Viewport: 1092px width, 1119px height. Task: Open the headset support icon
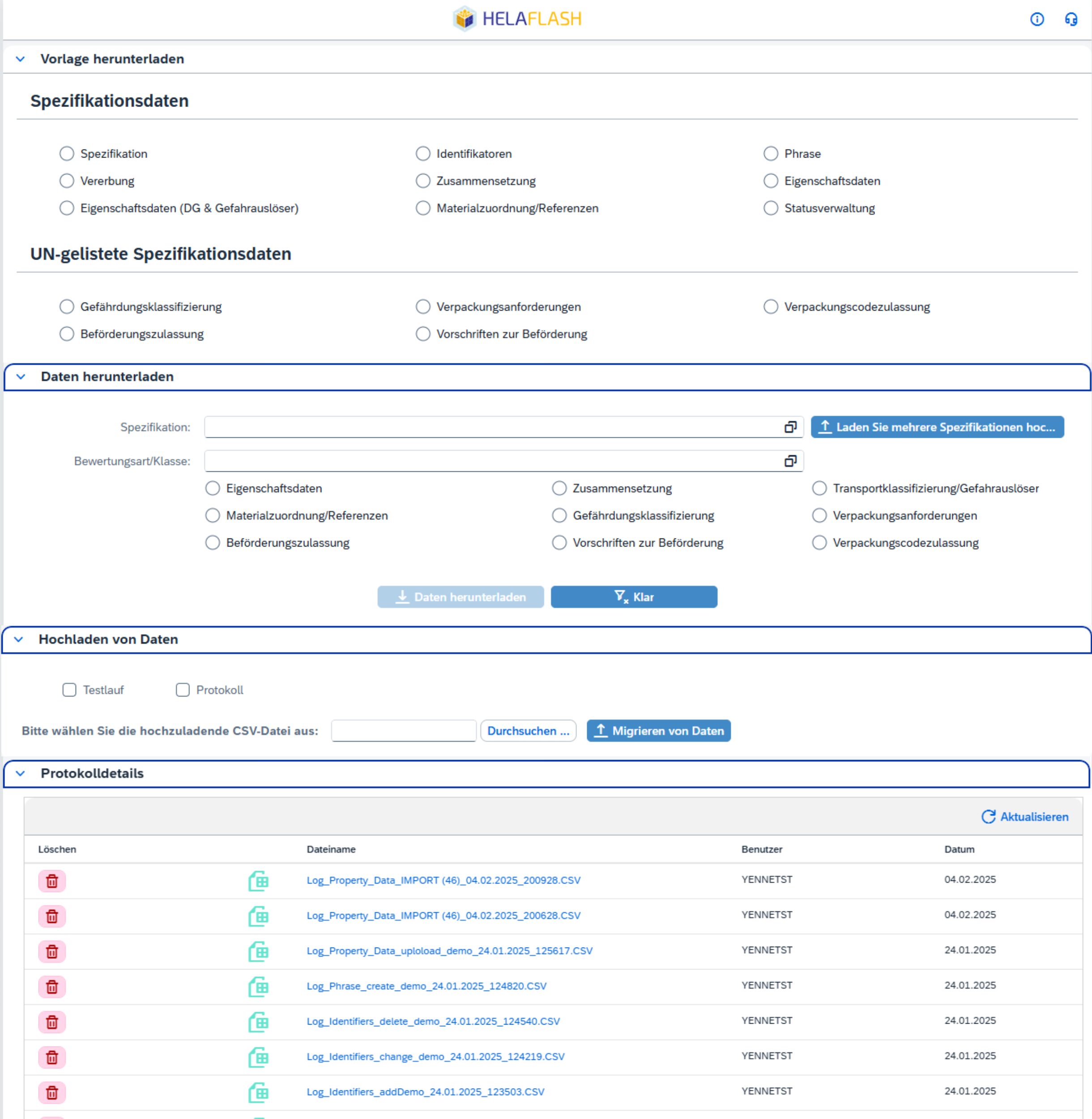(1071, 20)
